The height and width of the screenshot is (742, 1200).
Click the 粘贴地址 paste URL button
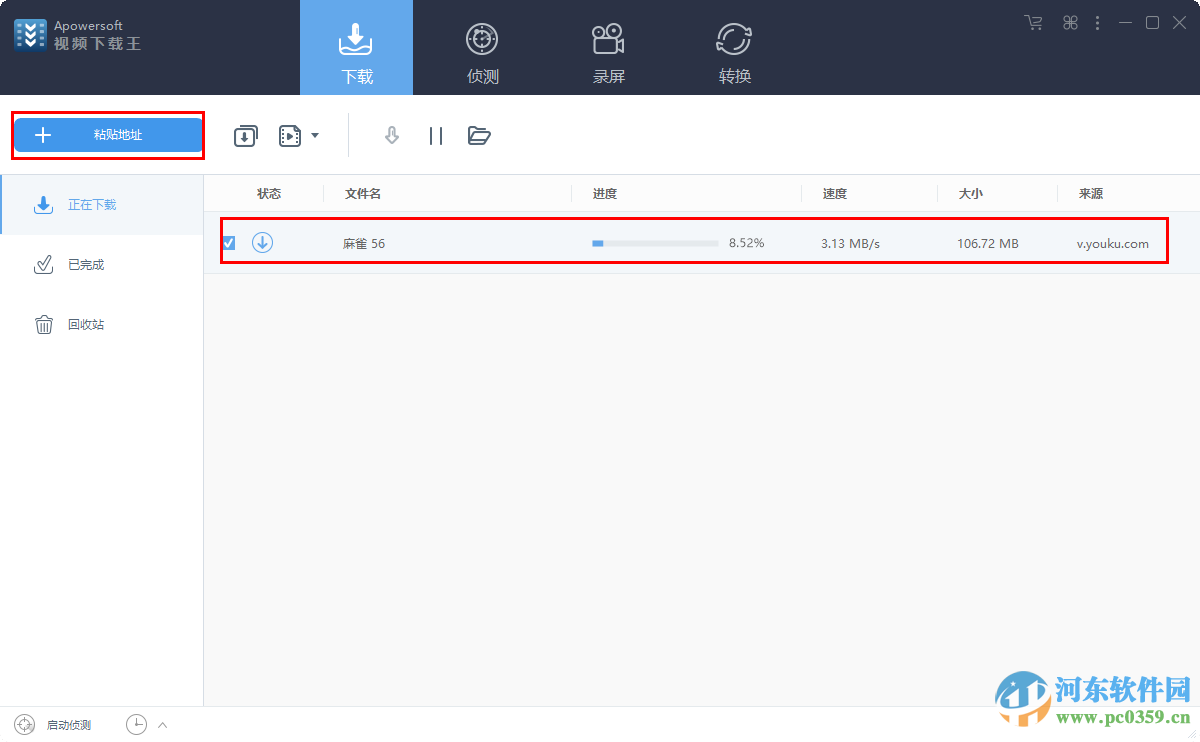click(107, 135)
